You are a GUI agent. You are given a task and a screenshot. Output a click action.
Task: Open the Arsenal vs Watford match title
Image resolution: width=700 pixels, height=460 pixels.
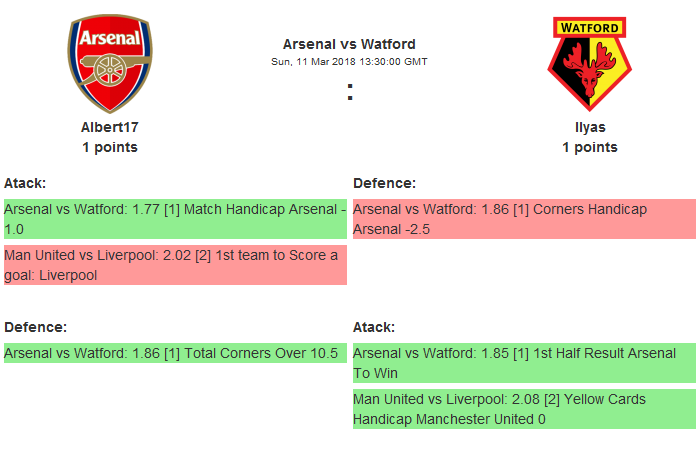click(349, 44)
